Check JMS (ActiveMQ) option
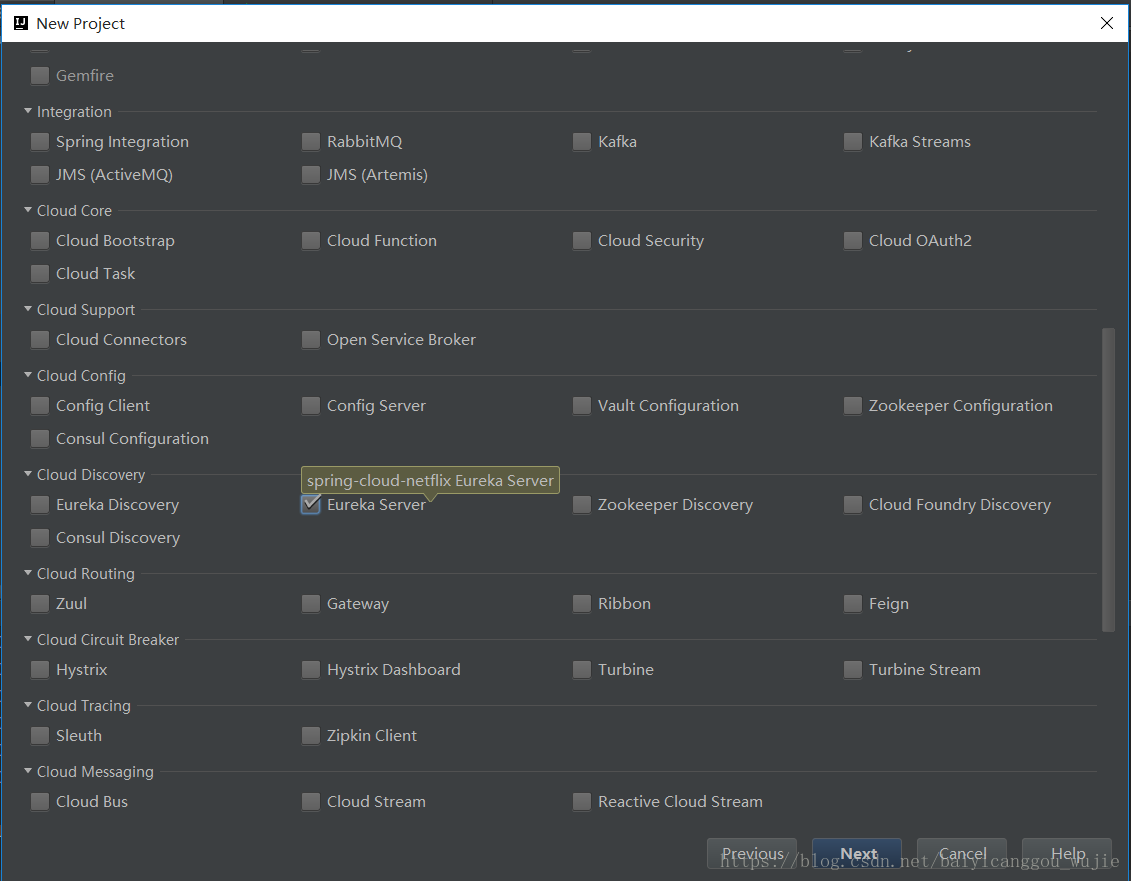The image size is (1131, 881). point(40,175)
